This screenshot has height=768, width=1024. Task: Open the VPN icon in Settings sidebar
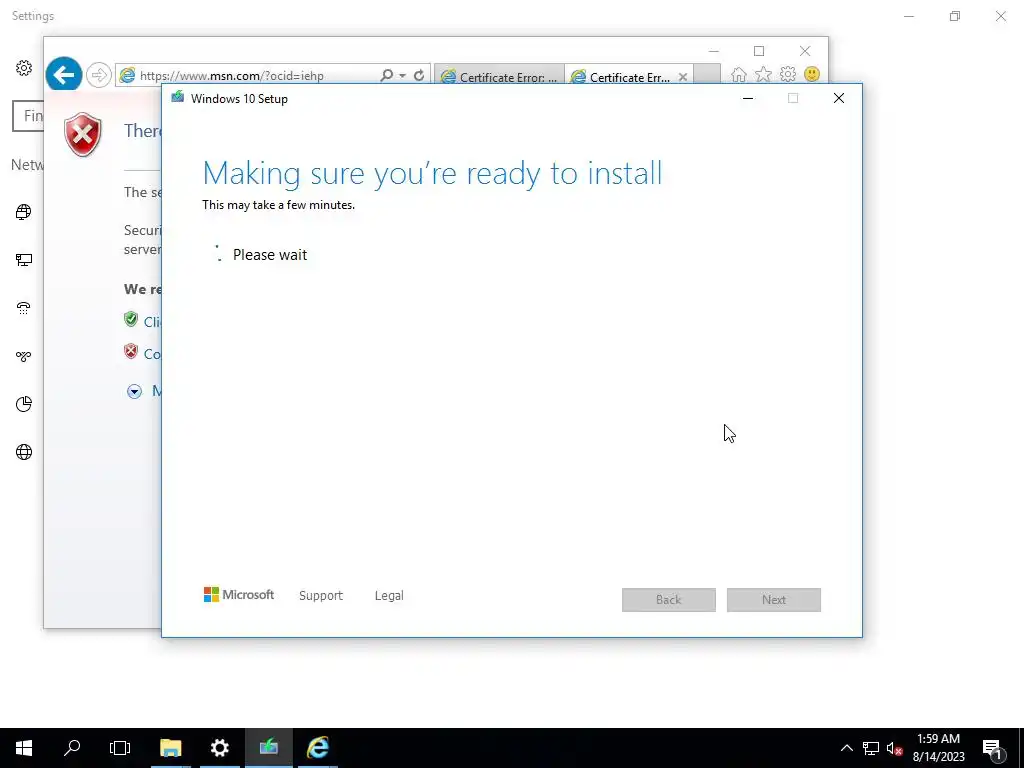click(x=24, y=357)
